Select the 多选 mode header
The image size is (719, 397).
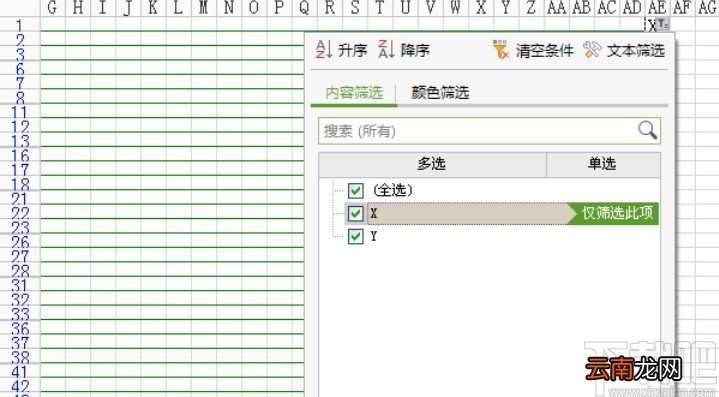pos(432,164)
